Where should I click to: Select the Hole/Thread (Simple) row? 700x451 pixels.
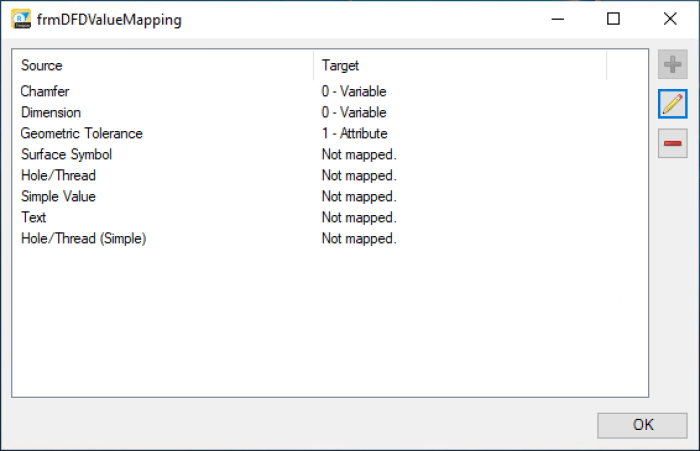[83, 238]
